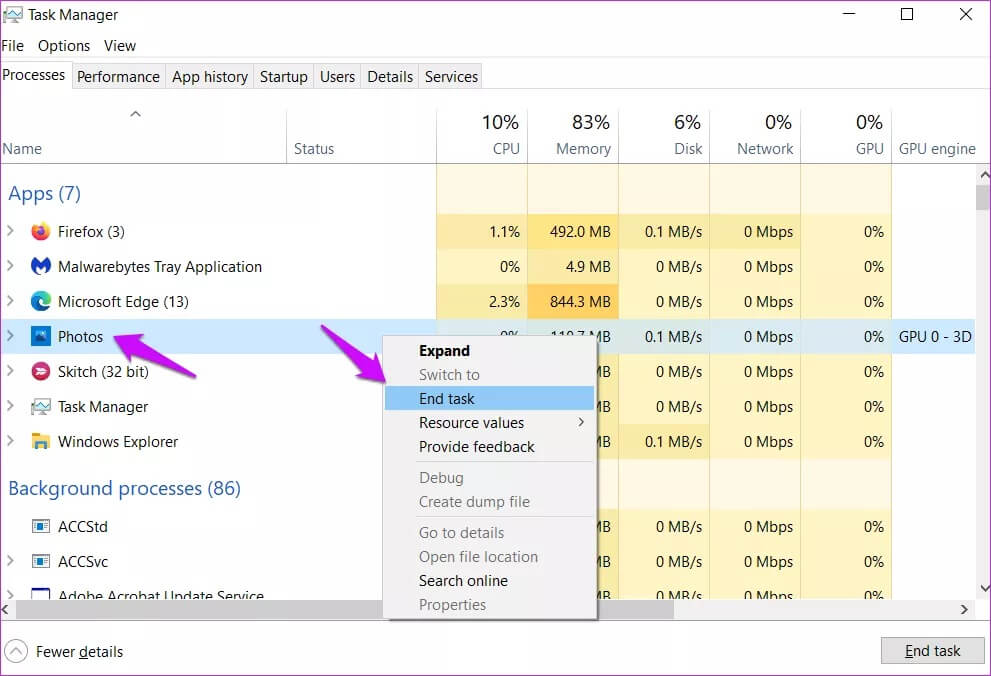This screenshot has height=676, width=991.
Task: Click the 4.9 MB Malwarebytes memory cell
Action: pyautogui.click(x=573, y=267)
